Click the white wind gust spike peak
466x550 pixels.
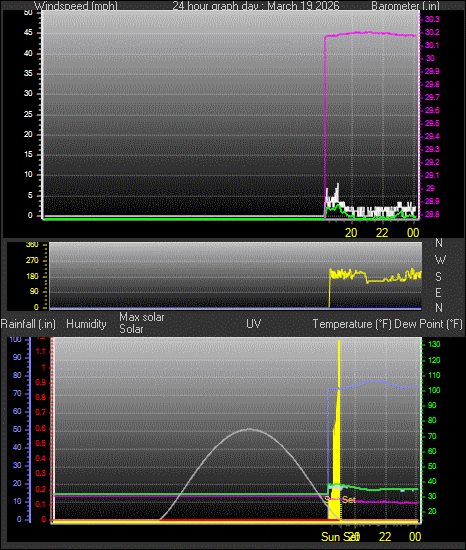[x=338, y=185]
